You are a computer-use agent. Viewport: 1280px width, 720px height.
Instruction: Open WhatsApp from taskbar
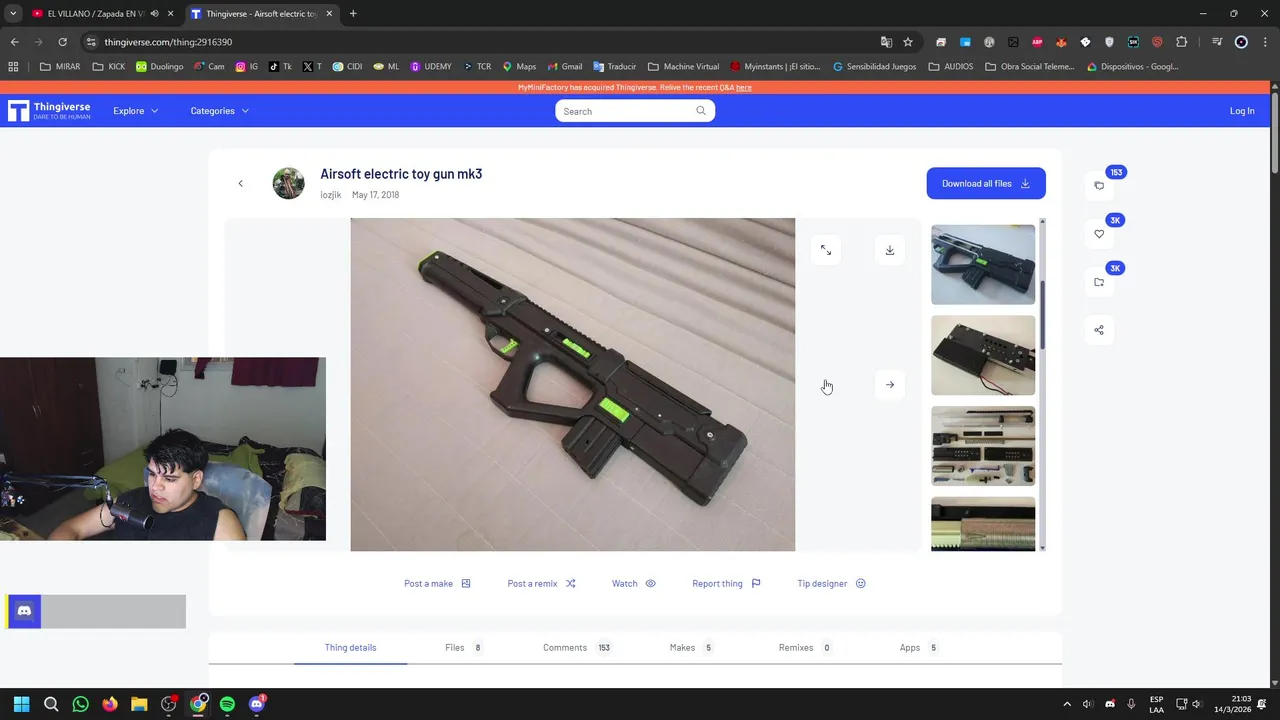click(x=81, y=704)
